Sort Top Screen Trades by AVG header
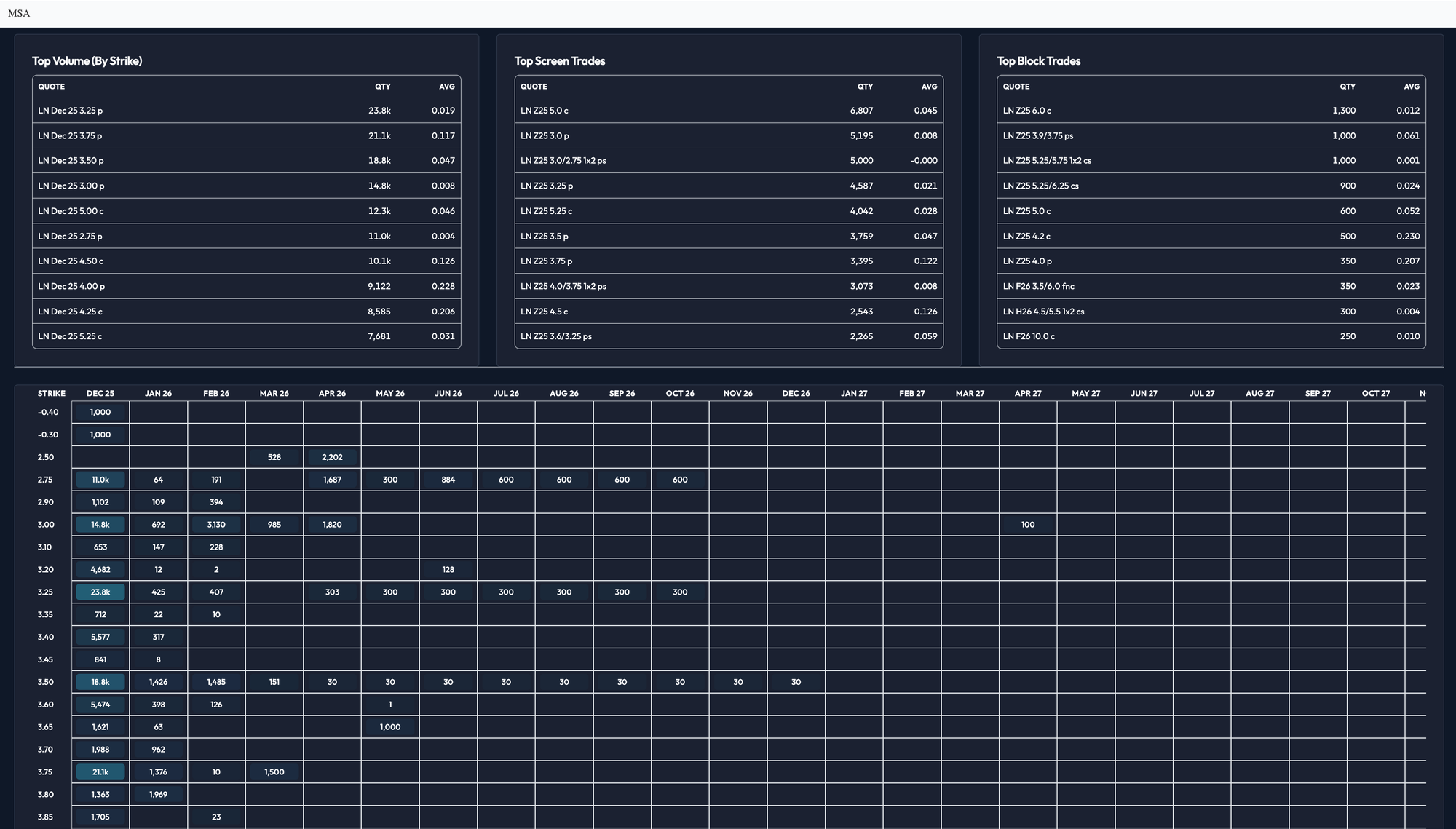 (929, 87)
